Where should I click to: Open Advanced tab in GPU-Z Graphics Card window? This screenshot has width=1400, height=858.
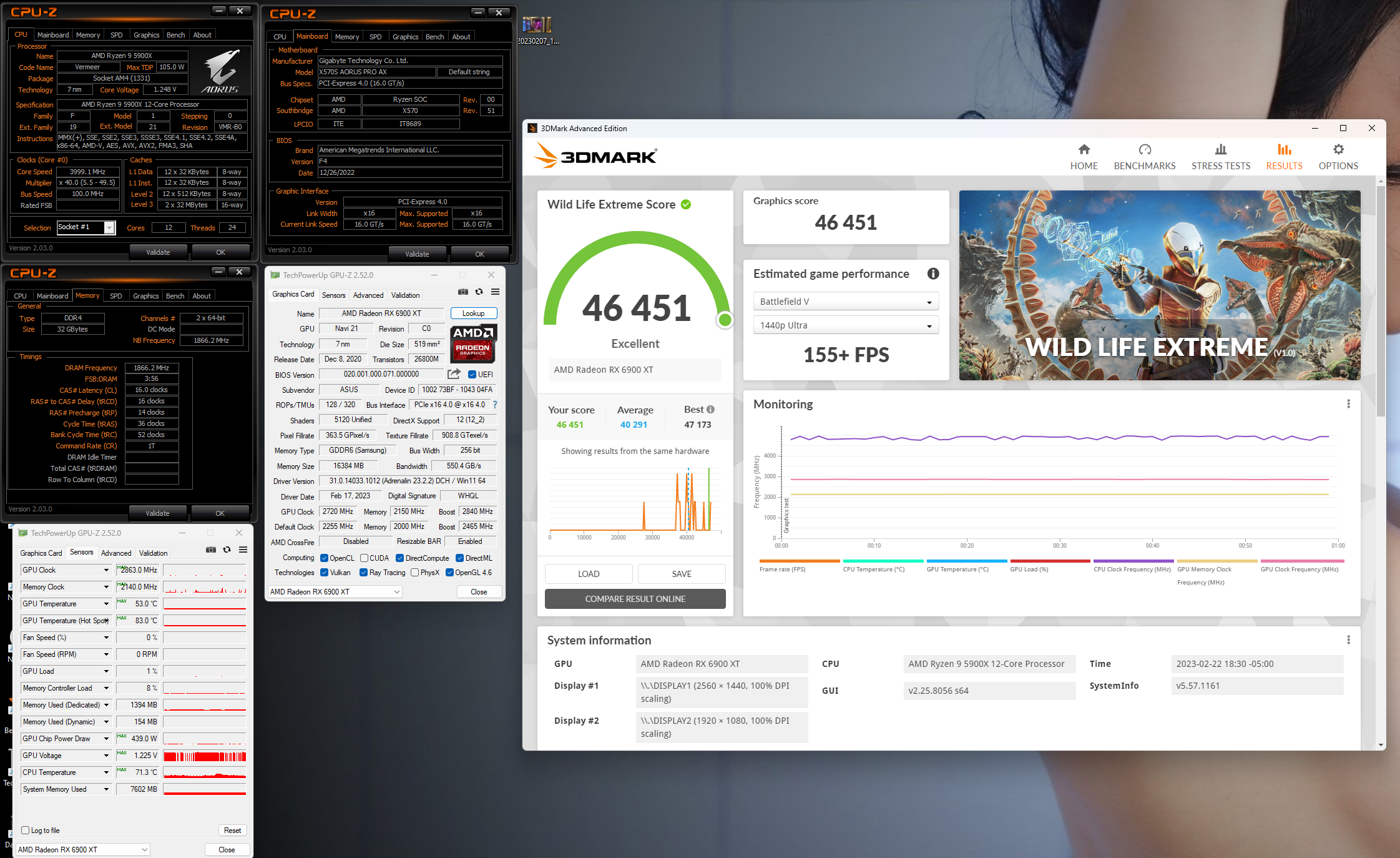[x=368, y=295]
